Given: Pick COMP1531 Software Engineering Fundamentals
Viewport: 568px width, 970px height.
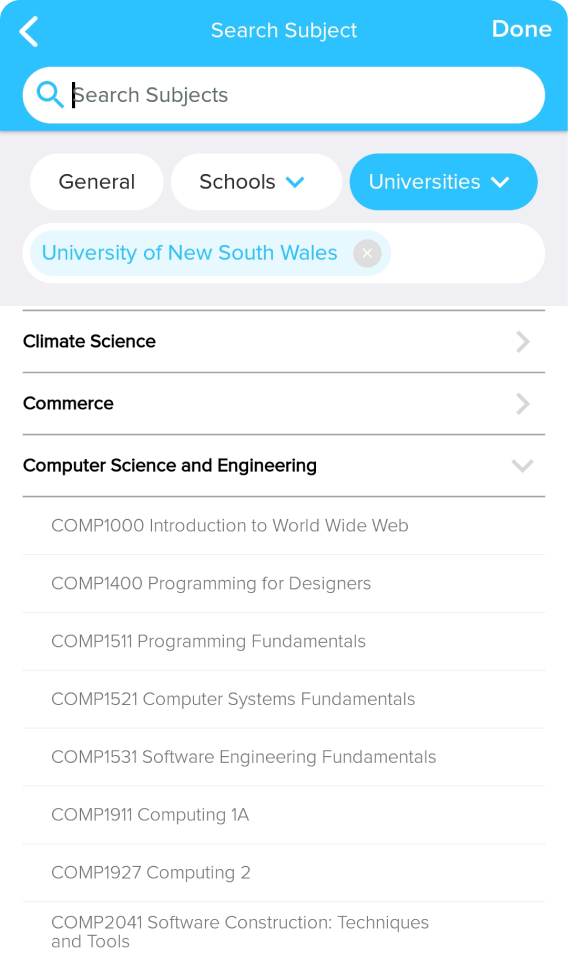Looking at the screenshot, I should [284, 757].
